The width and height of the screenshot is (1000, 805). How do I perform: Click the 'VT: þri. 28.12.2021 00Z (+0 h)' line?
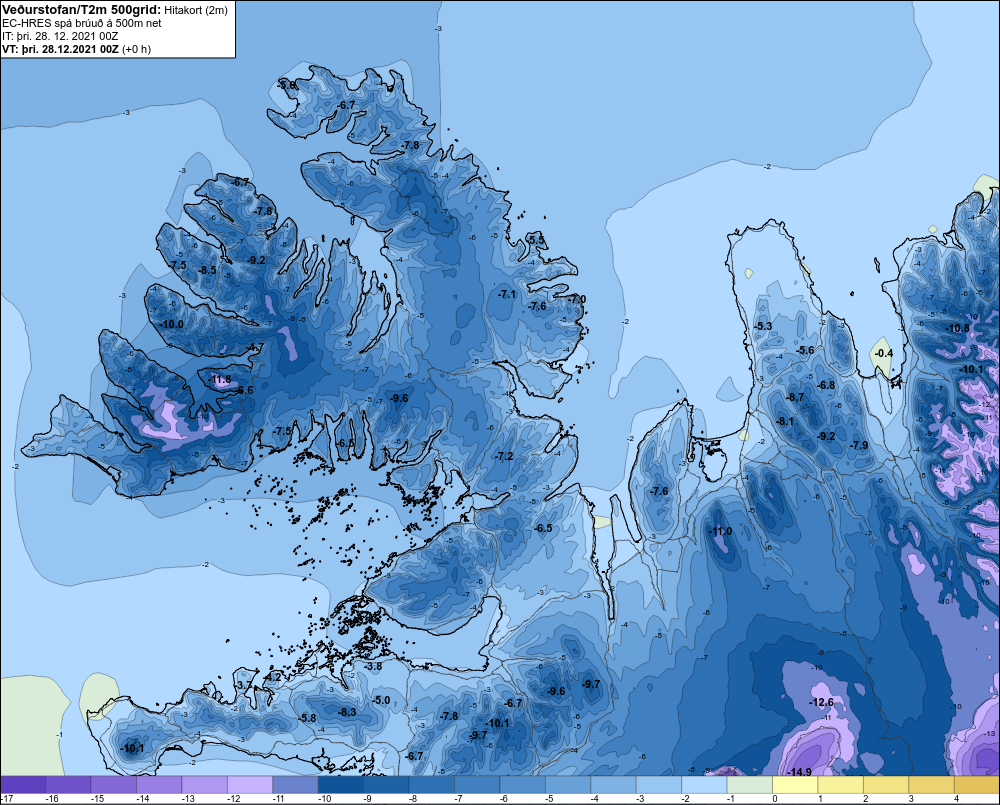pos(77,48)
